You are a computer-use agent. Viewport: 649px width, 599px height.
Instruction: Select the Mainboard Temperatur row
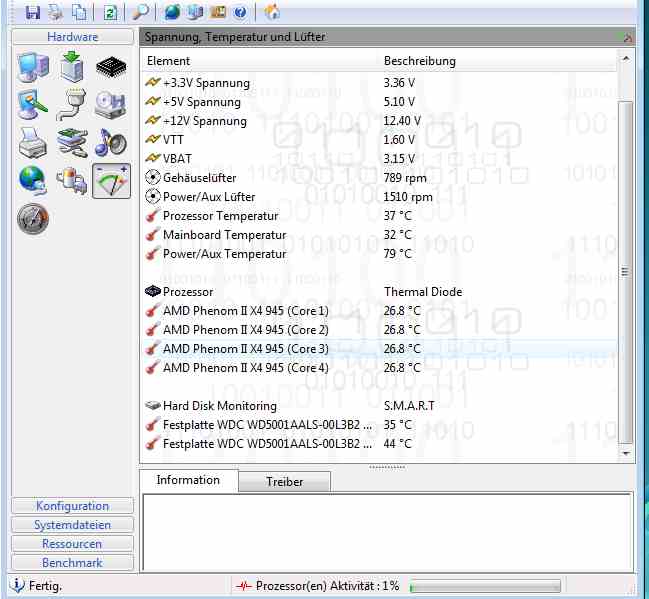[x=379, y=235]
